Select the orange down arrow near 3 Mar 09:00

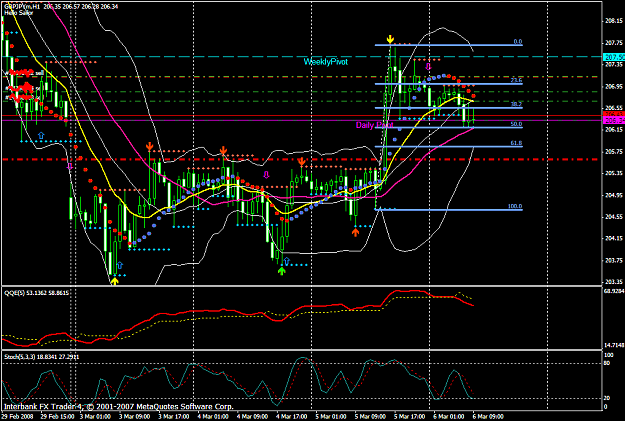coord(149,147)
